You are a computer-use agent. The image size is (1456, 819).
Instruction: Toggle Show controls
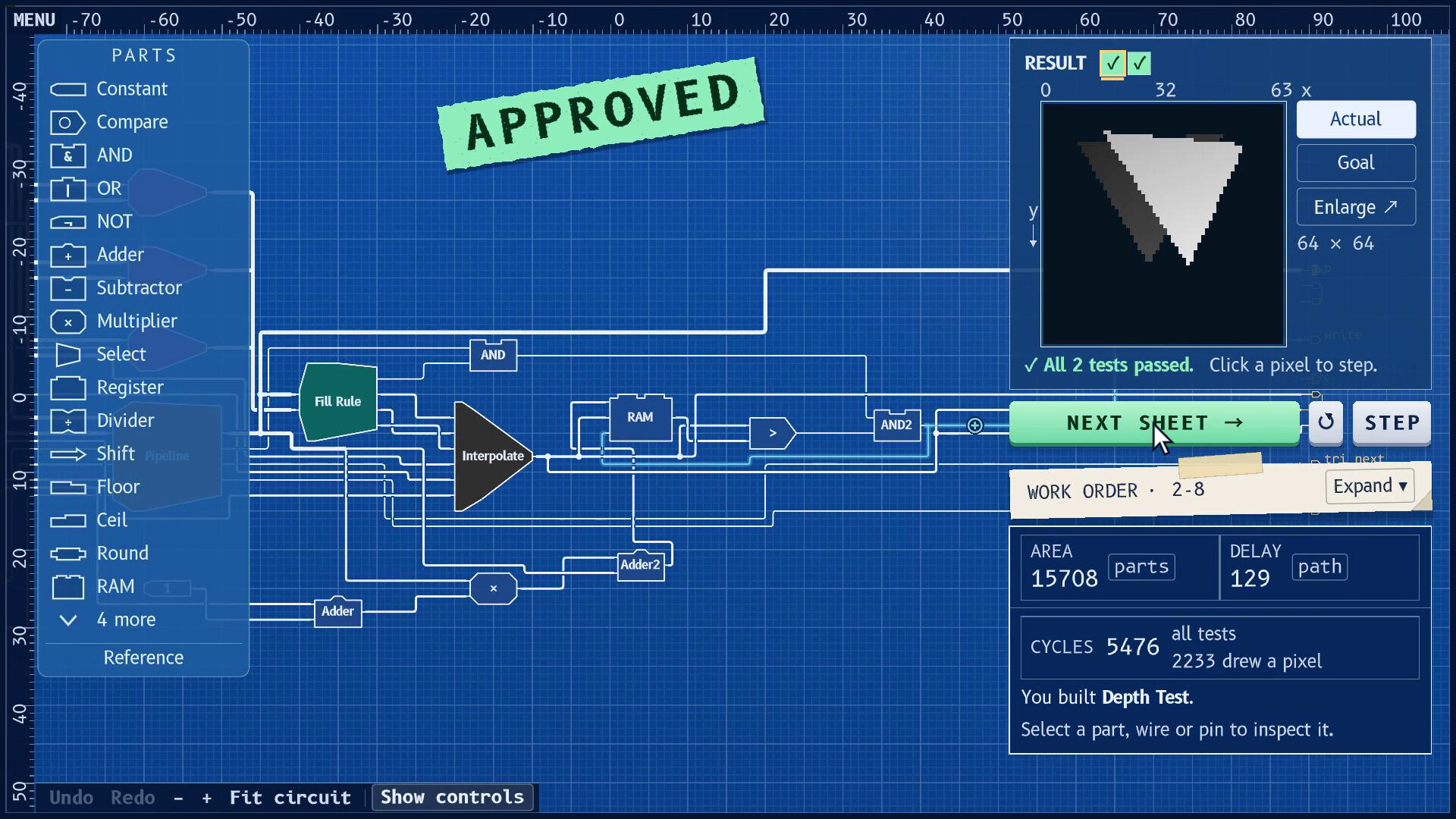453,798
